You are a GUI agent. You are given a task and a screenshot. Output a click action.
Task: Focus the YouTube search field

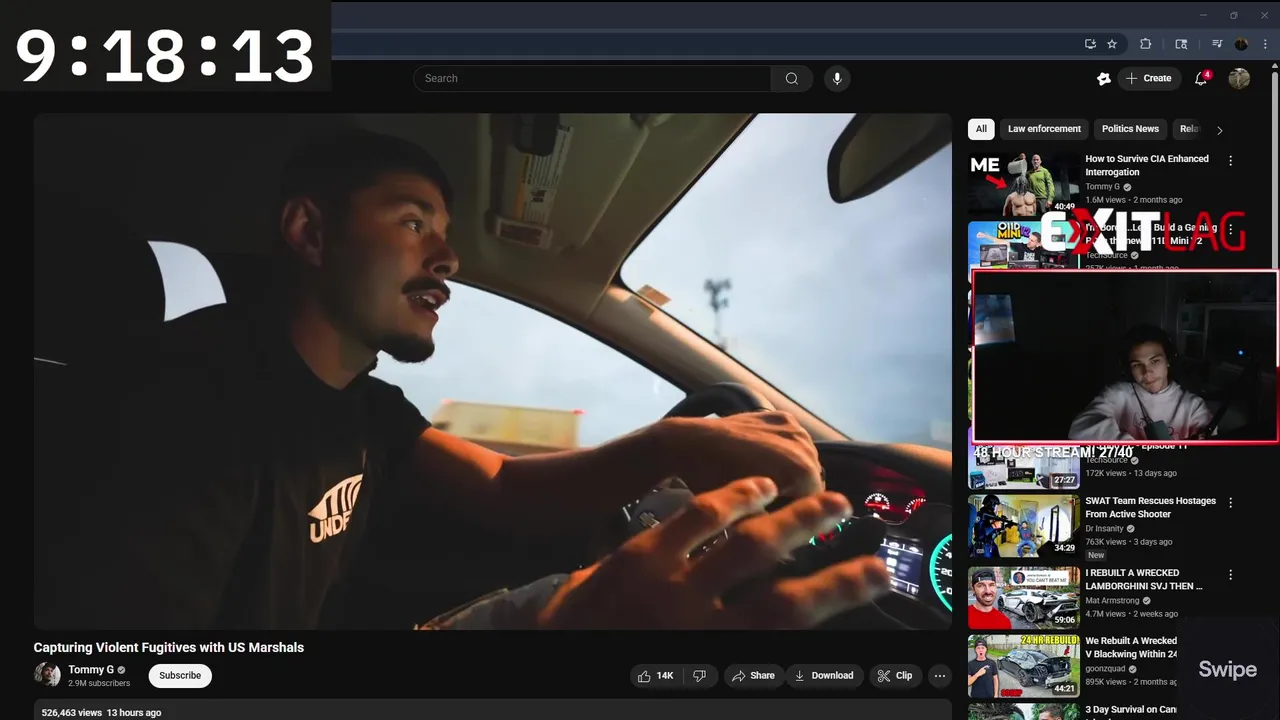tap(592, 78)
